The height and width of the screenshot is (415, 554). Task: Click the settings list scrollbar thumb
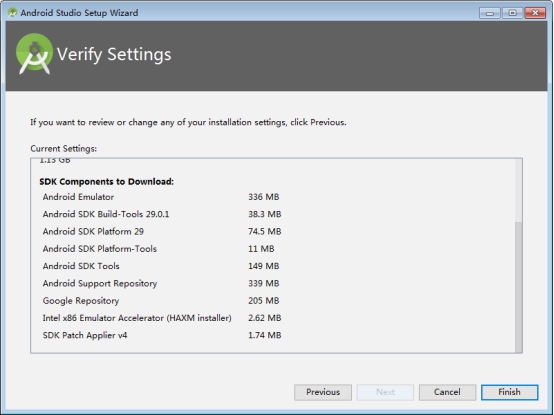coord(518,287)
